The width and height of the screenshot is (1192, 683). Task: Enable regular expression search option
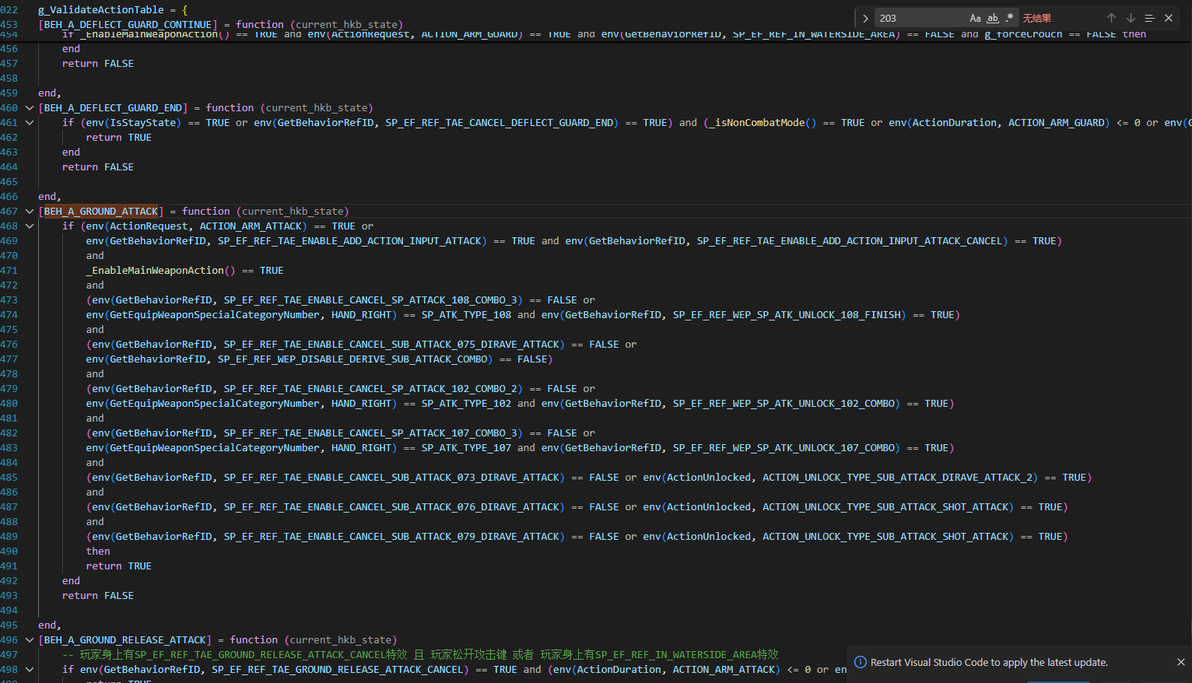[x=1010, y=18]
